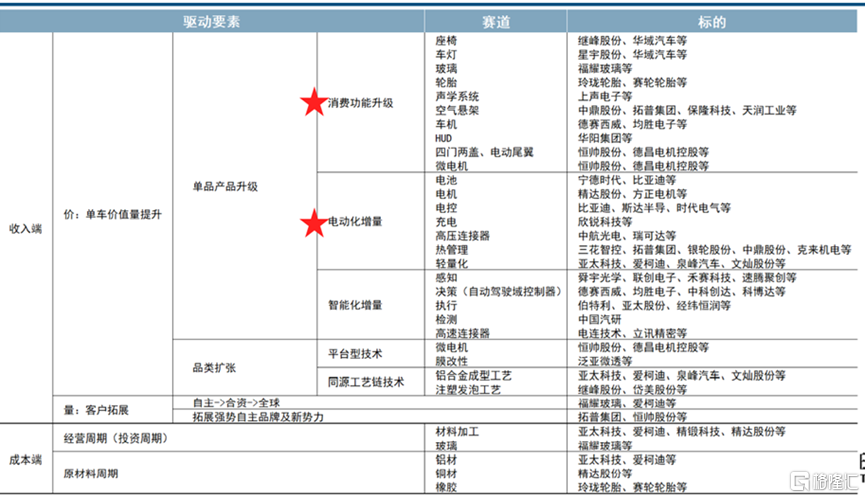
Task: Select the 经营周期(投资周期) cell
Action: (115, 438)
